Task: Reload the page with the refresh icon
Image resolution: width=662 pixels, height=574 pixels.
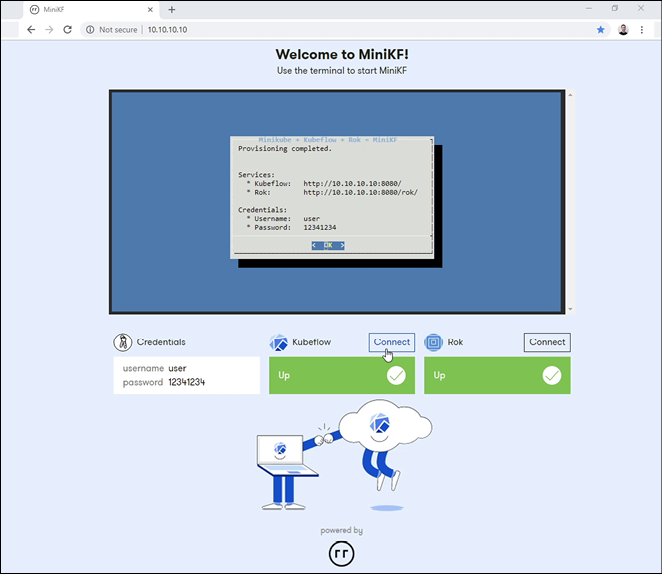Action: coord(68,30)
